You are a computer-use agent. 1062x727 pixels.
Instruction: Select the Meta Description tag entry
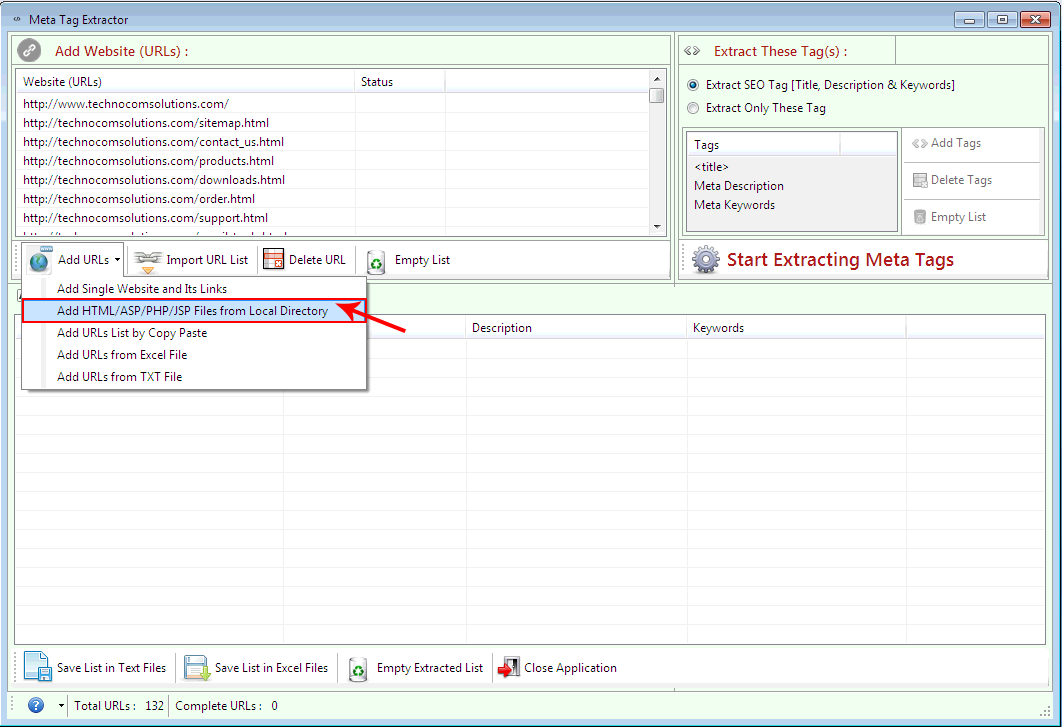[x=739, y=186]
